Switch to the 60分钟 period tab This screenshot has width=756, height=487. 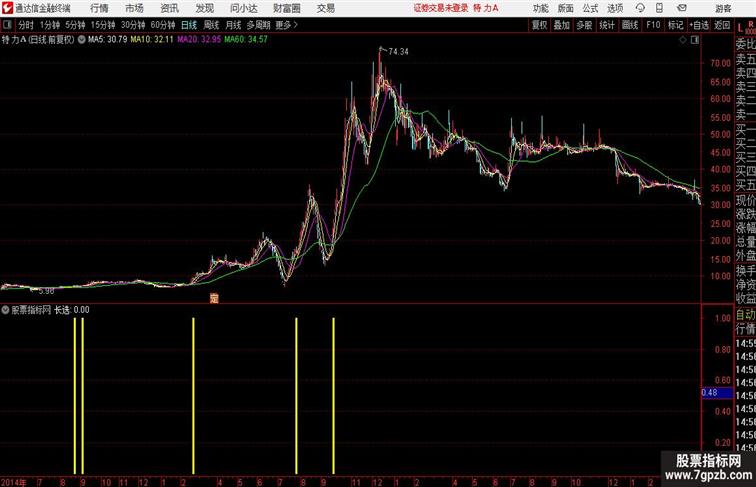[163, 25]
